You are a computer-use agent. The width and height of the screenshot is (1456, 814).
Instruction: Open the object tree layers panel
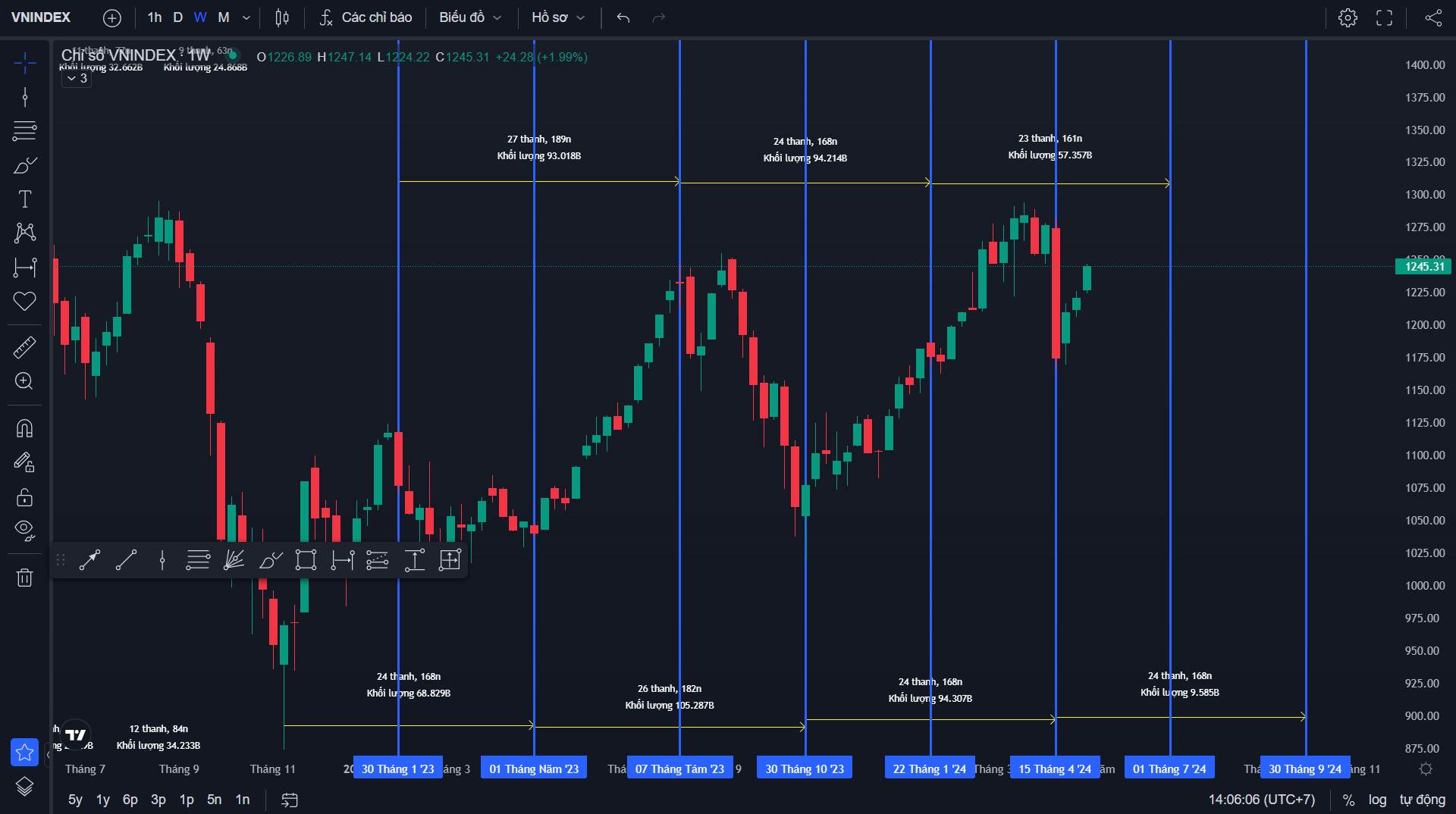tap(25, 787)
